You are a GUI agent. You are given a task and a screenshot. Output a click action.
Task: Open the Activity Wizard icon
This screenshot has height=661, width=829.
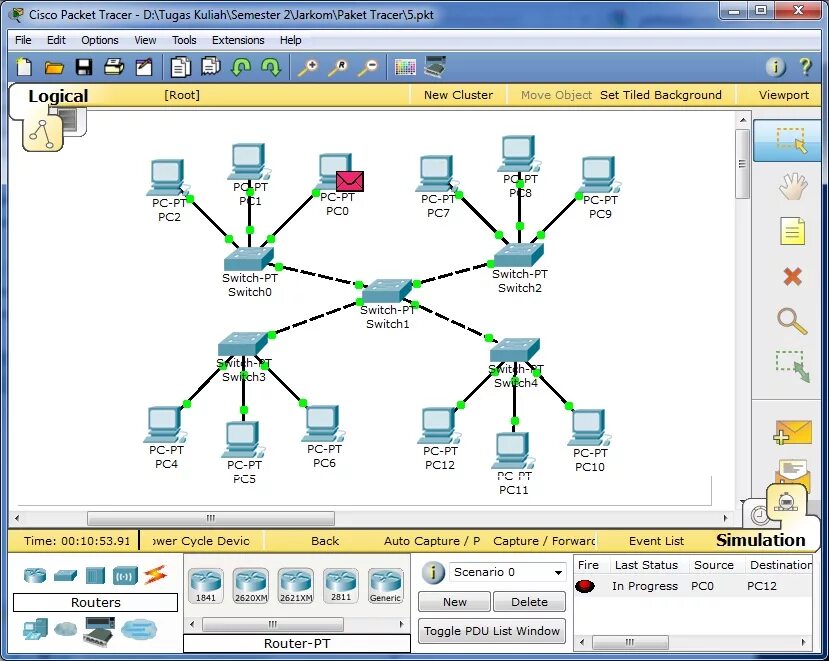click(144, 67)
